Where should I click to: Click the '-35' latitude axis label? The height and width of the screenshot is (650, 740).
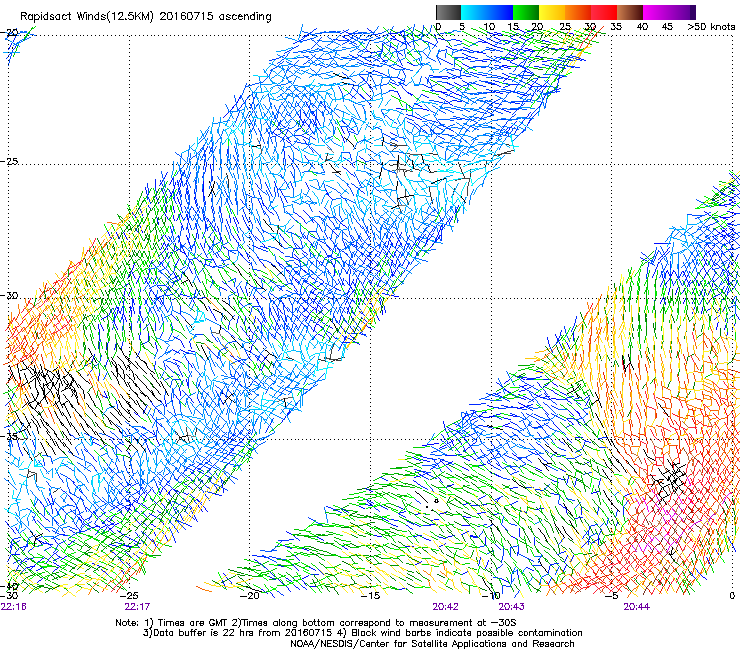click(10, 437)
